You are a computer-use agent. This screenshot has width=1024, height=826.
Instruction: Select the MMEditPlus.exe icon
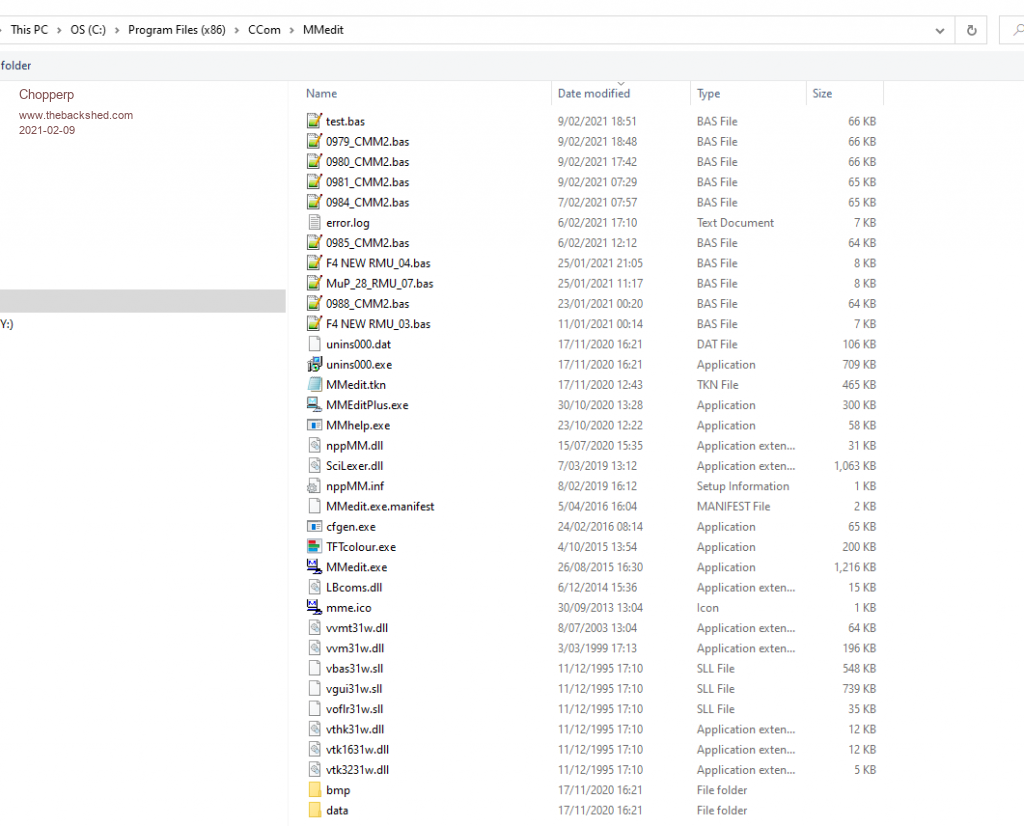(x=315, y=405)
